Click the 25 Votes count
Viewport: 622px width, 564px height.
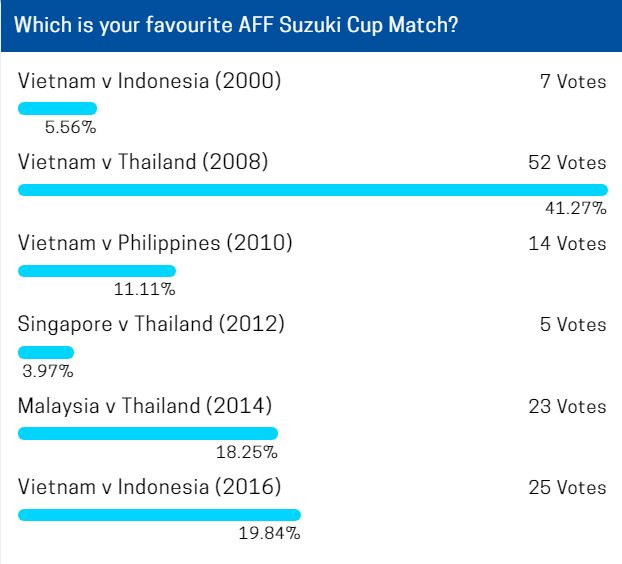pyautogui.click(x=567, y=488)
